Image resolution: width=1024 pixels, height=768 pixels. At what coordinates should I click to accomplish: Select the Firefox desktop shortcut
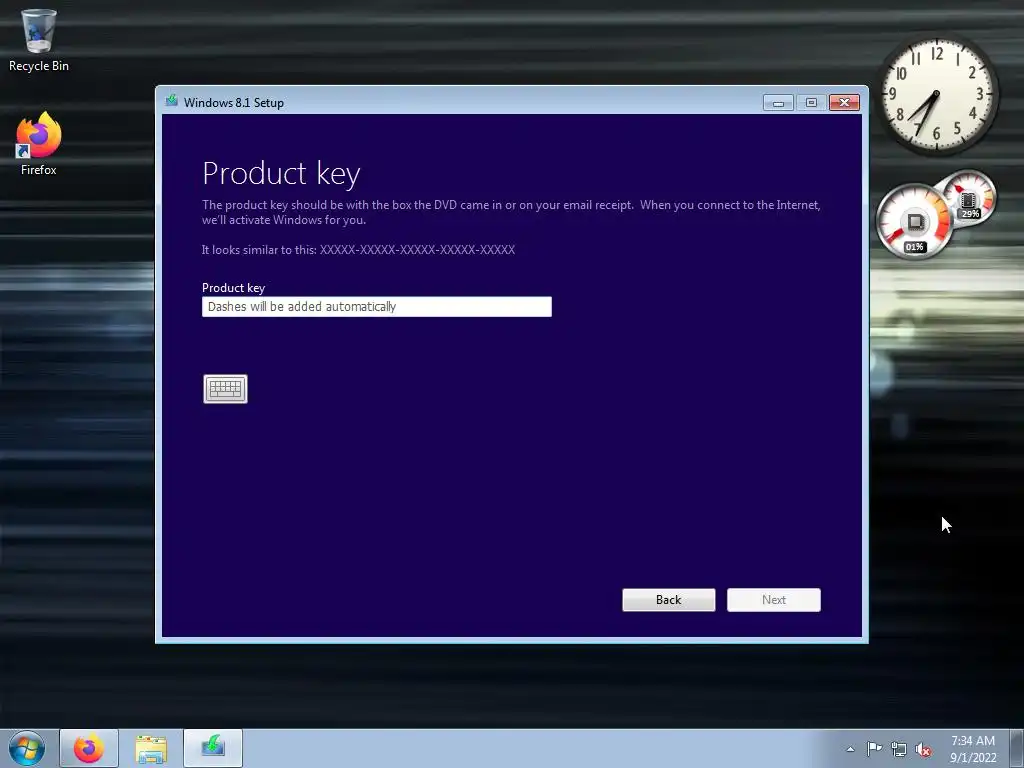click(x=39, y=144)
